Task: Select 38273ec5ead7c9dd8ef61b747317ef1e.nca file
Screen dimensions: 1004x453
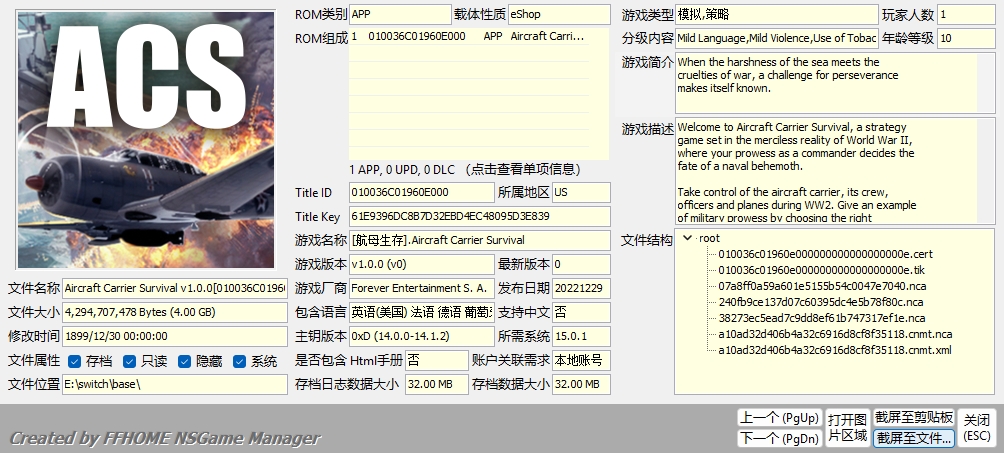Action: pyautogui.click(x=822, y=318)
